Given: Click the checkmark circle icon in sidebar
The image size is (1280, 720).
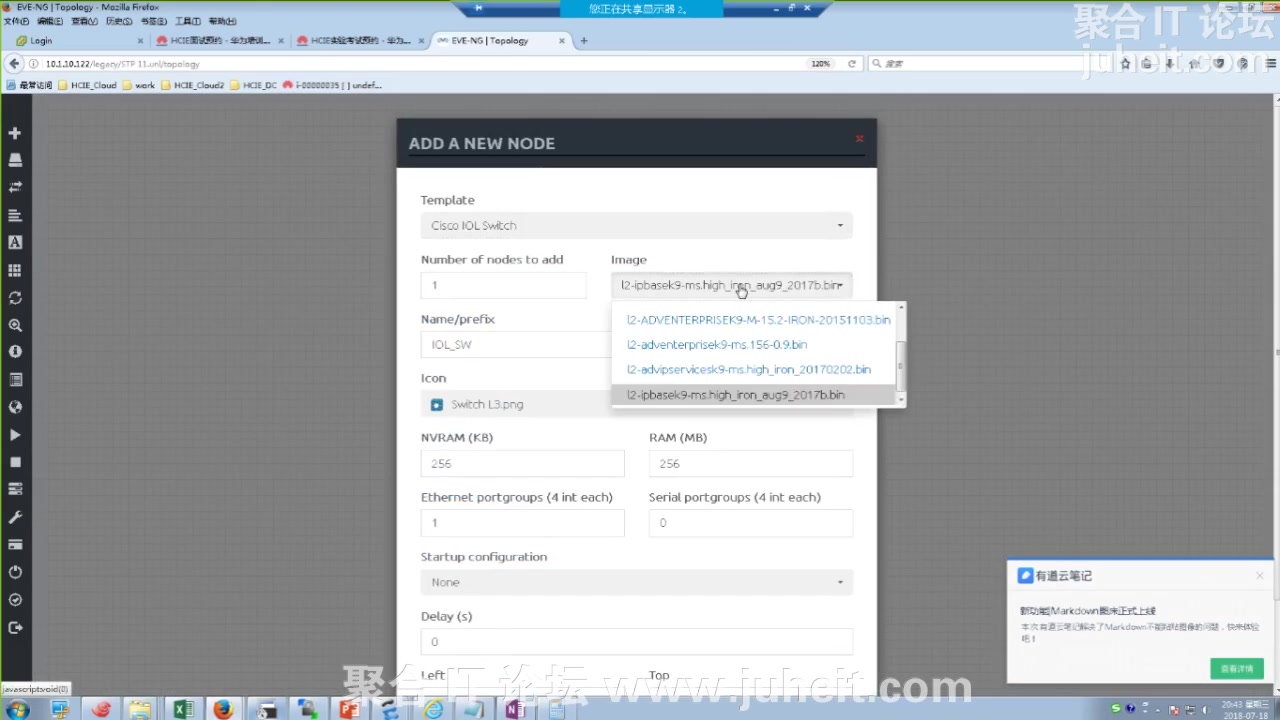Looking at the screenshot, I should tap(15, 600).
